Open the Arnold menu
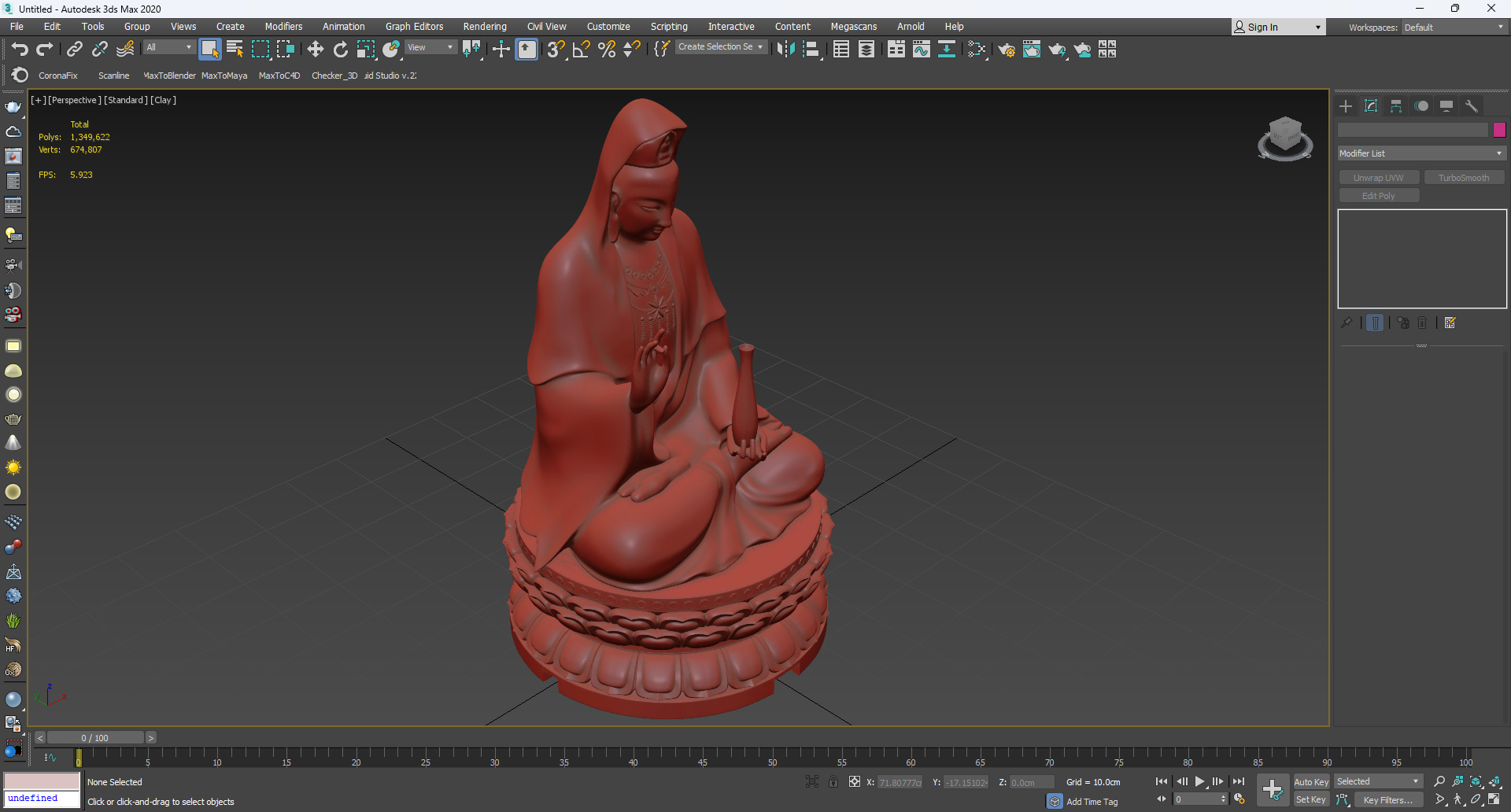The image size is (1511, 812). tap(911, 27)
